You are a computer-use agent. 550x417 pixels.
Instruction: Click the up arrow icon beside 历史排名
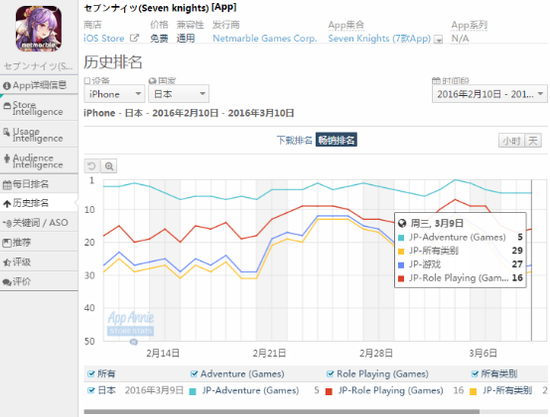(x=7, y=204)
